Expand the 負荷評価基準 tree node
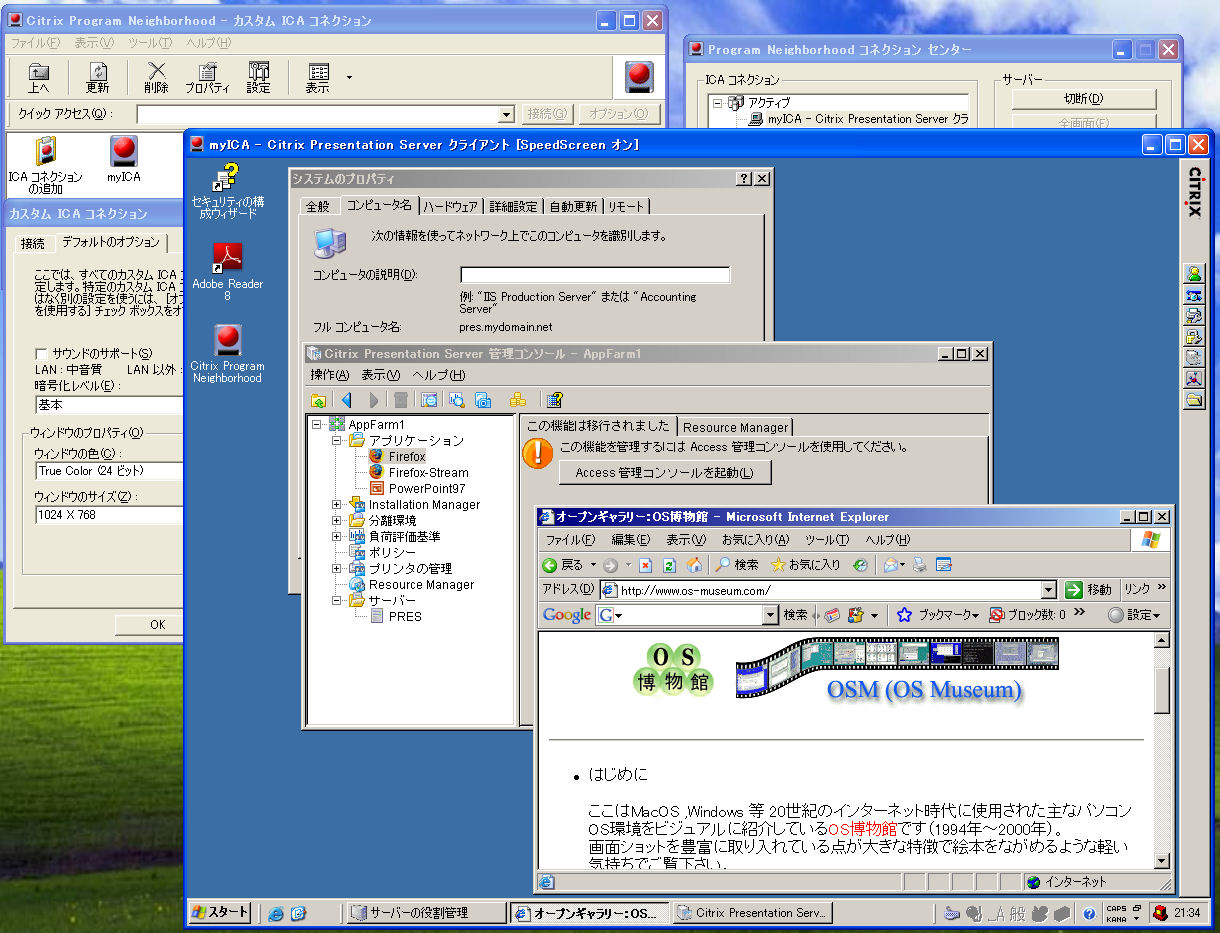This screenshot has height=933, width=1220. click(337, 537)
